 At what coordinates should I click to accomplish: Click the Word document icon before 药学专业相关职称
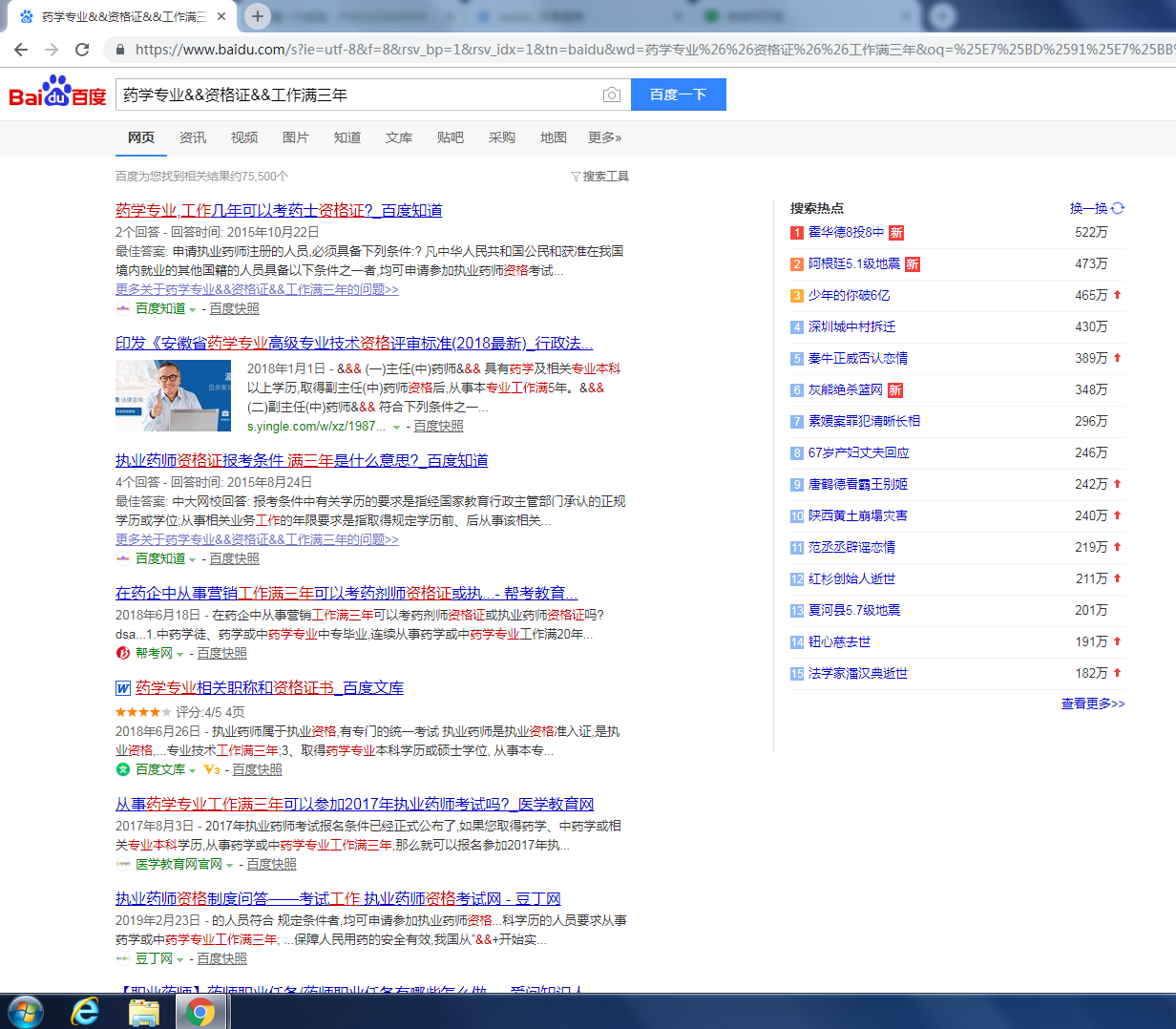(123, 688)
